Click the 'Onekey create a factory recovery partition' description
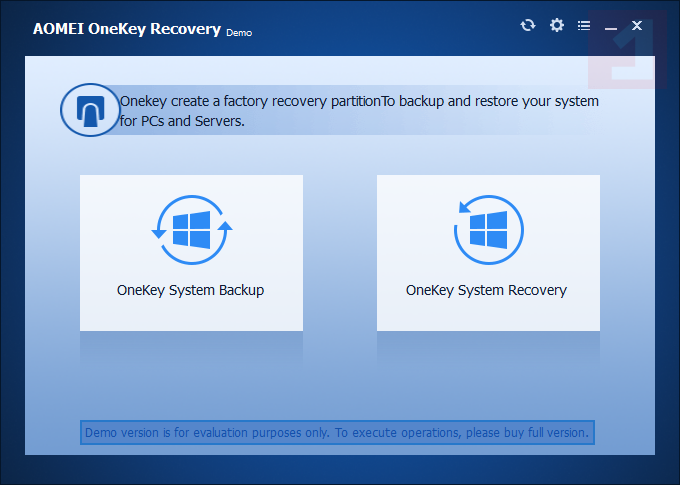Image resolution: width=680 pixels, height=485 pixels. [359, 111]
